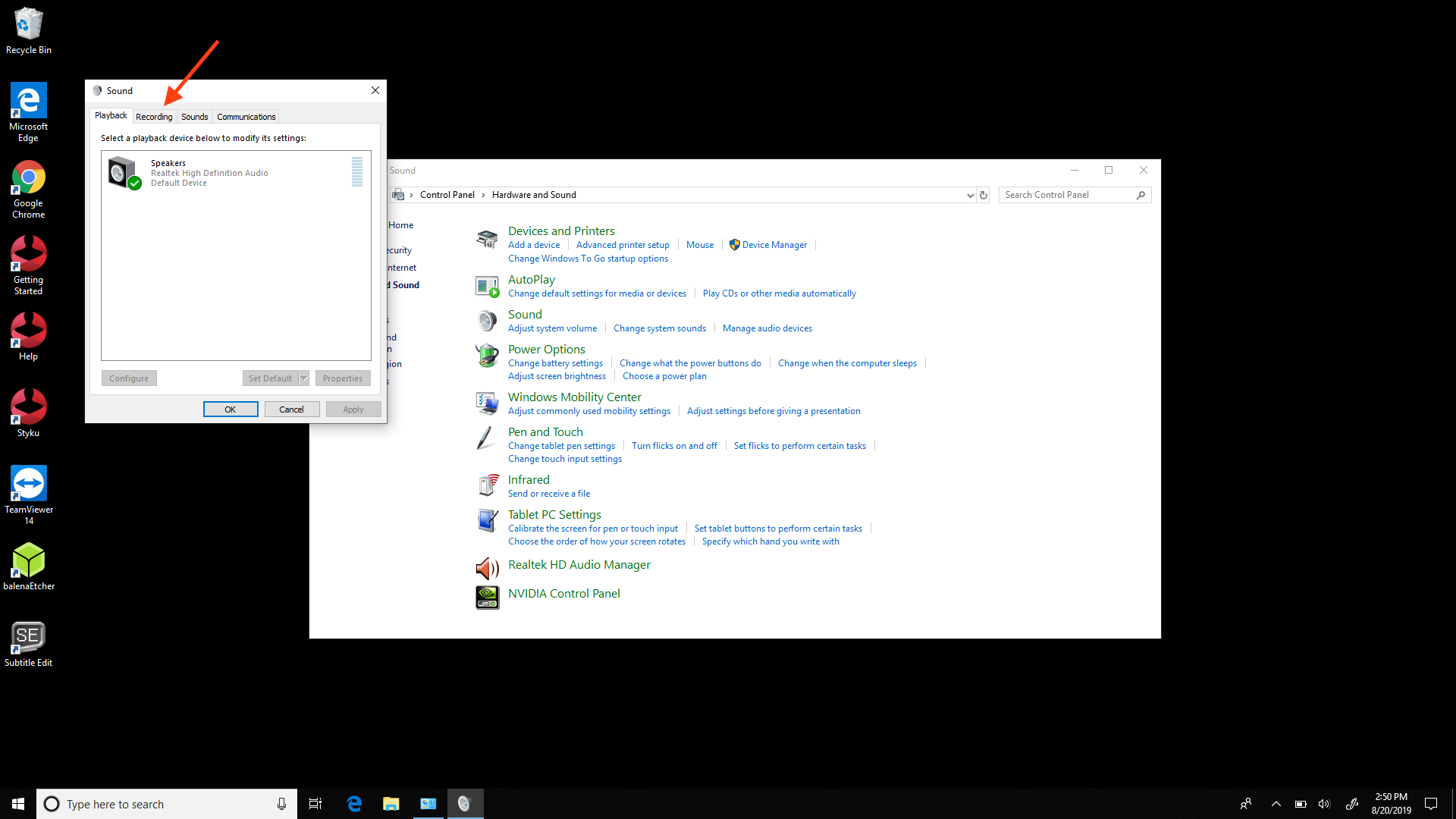Click the Devices and Printers icon

pos(487,239)
